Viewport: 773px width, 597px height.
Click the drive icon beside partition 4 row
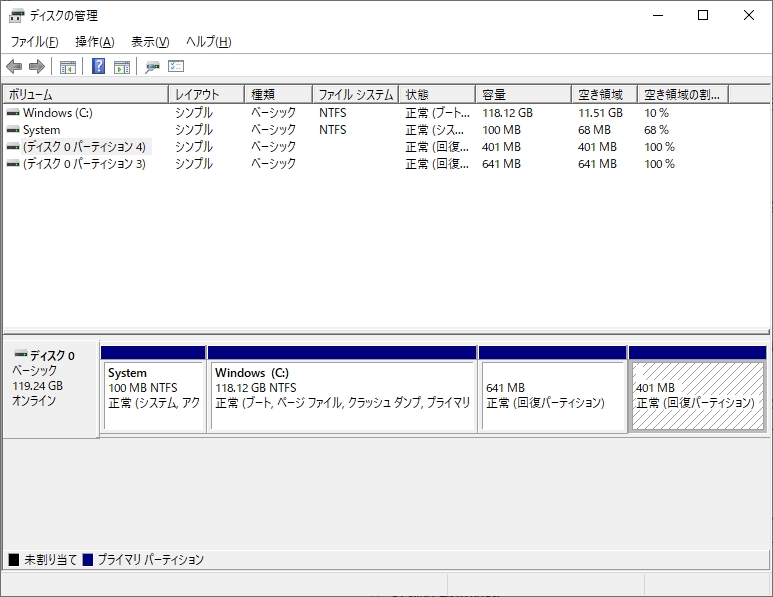tap(13, 147)
